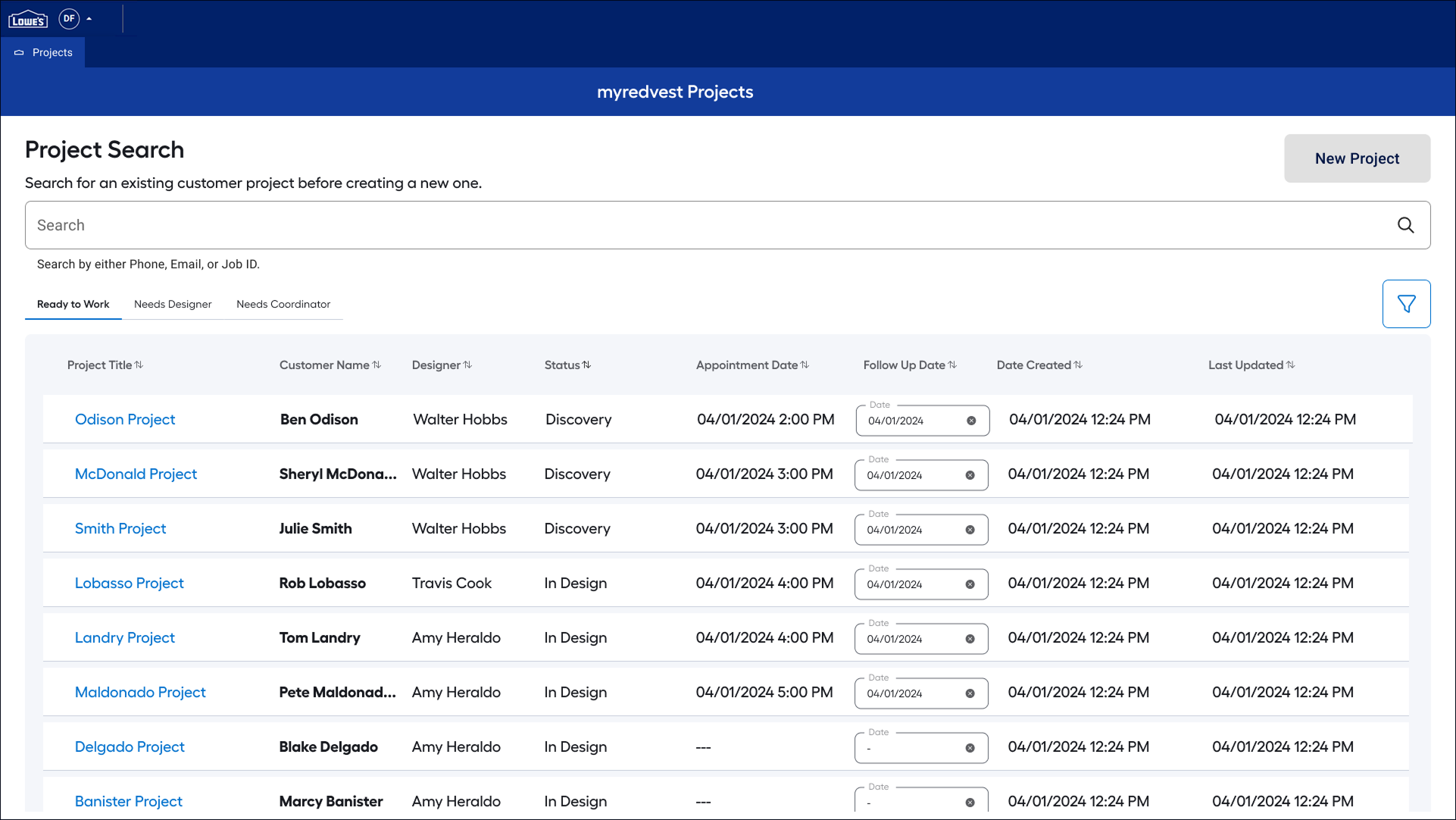1456x820 pixels.
Task: Open the McDonald Project link
Action: tap(136, 474)
